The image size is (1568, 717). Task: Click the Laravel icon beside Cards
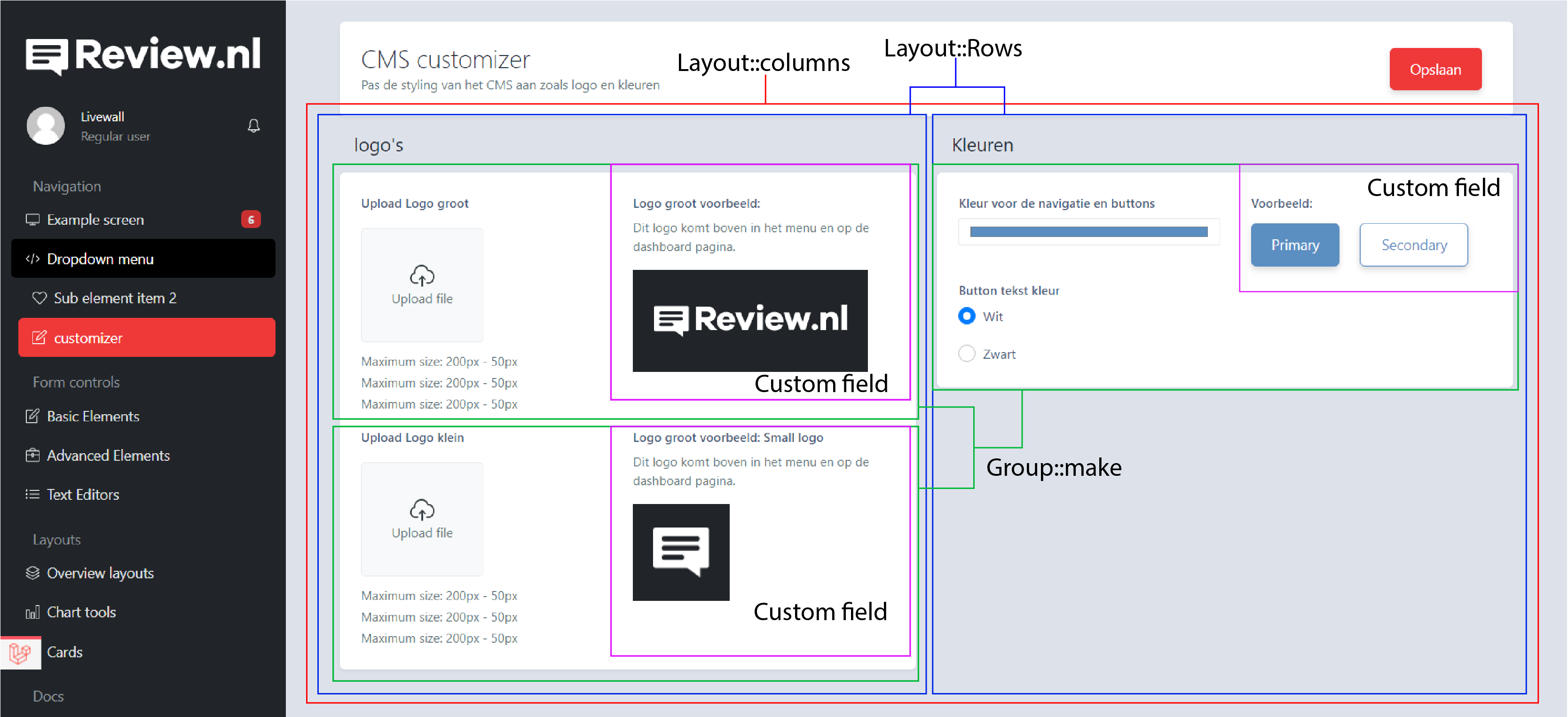pos(20,653)
